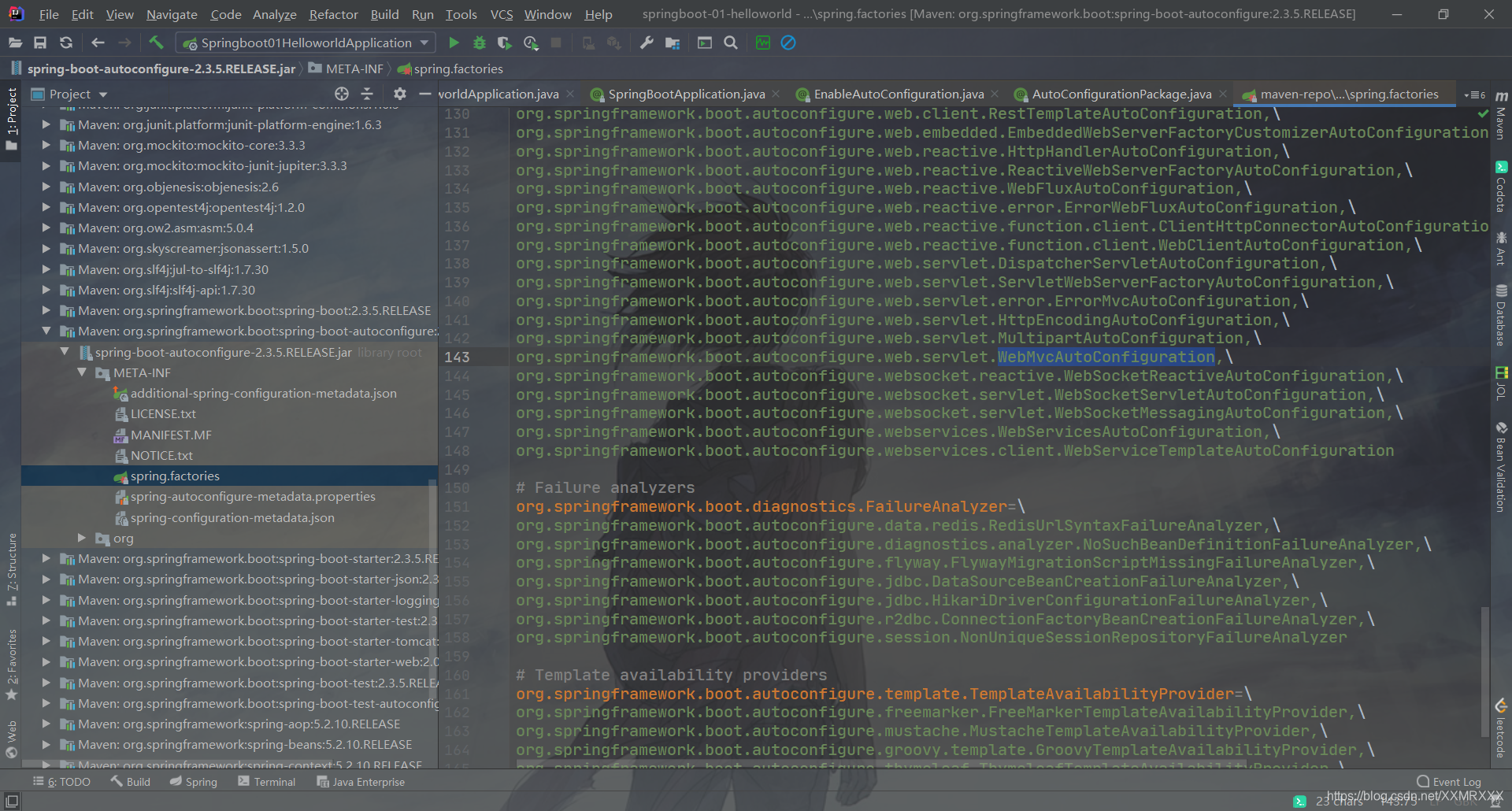Open the VCS menu
The width and height of the screenshot is (1512, 811).
pos(502,14)
